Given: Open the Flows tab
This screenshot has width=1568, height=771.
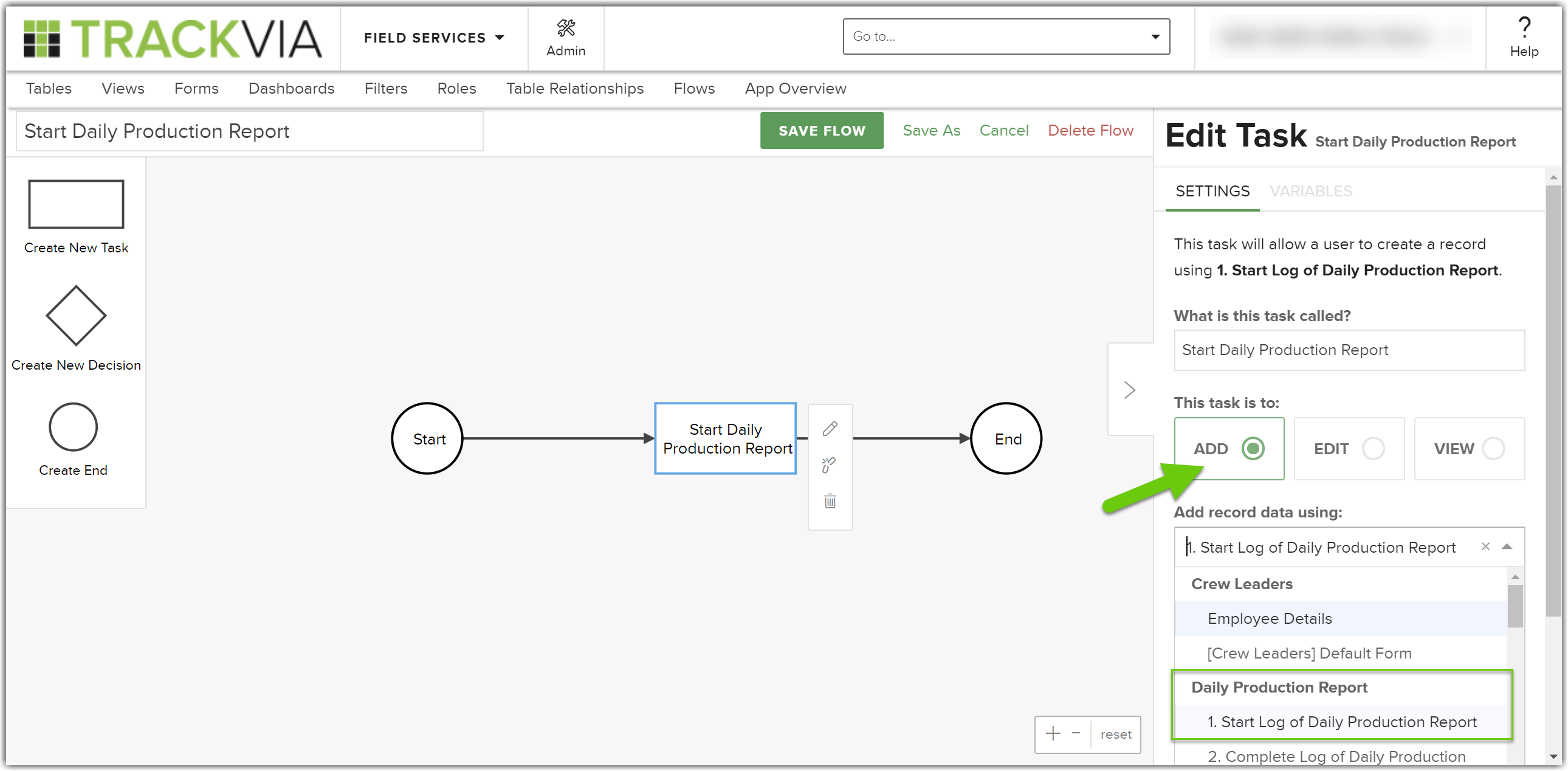Looking at the screenshot, I should coord(694,88).
